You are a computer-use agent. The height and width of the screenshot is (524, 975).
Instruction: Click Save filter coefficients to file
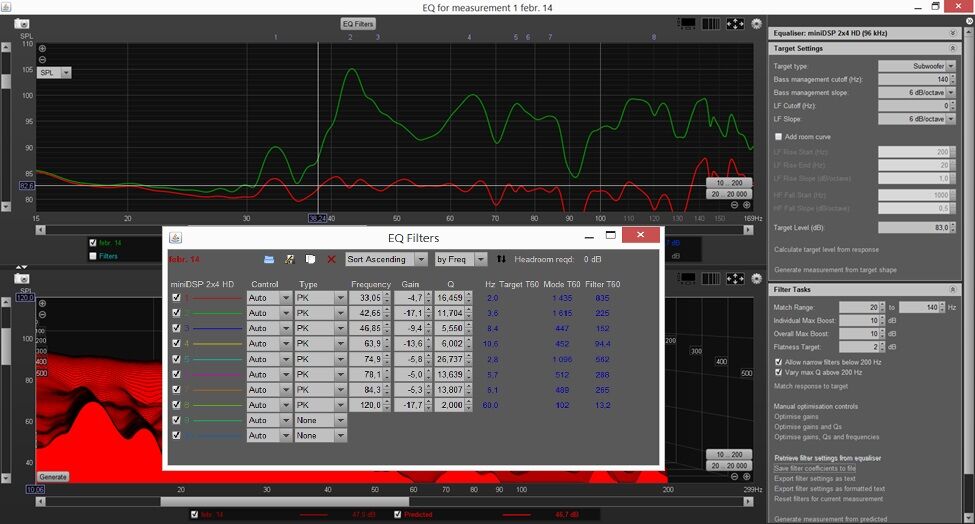tap(815, 468)
